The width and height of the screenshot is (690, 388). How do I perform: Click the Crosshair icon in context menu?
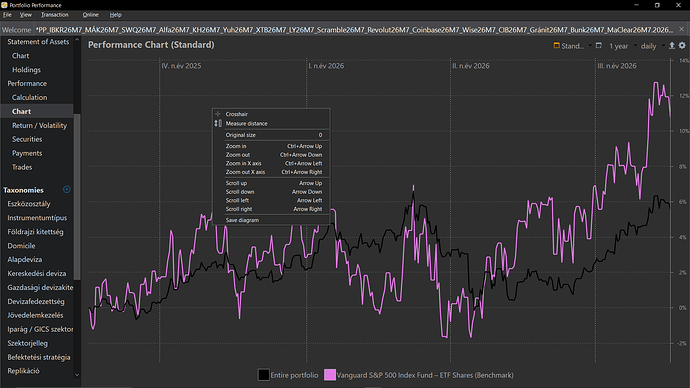click(217, 114)
